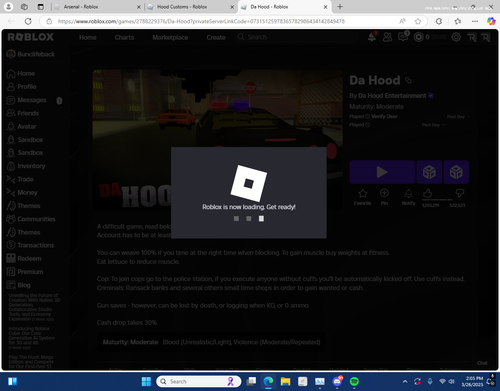
Task: Open Windows Start menu
Action: 146,381
